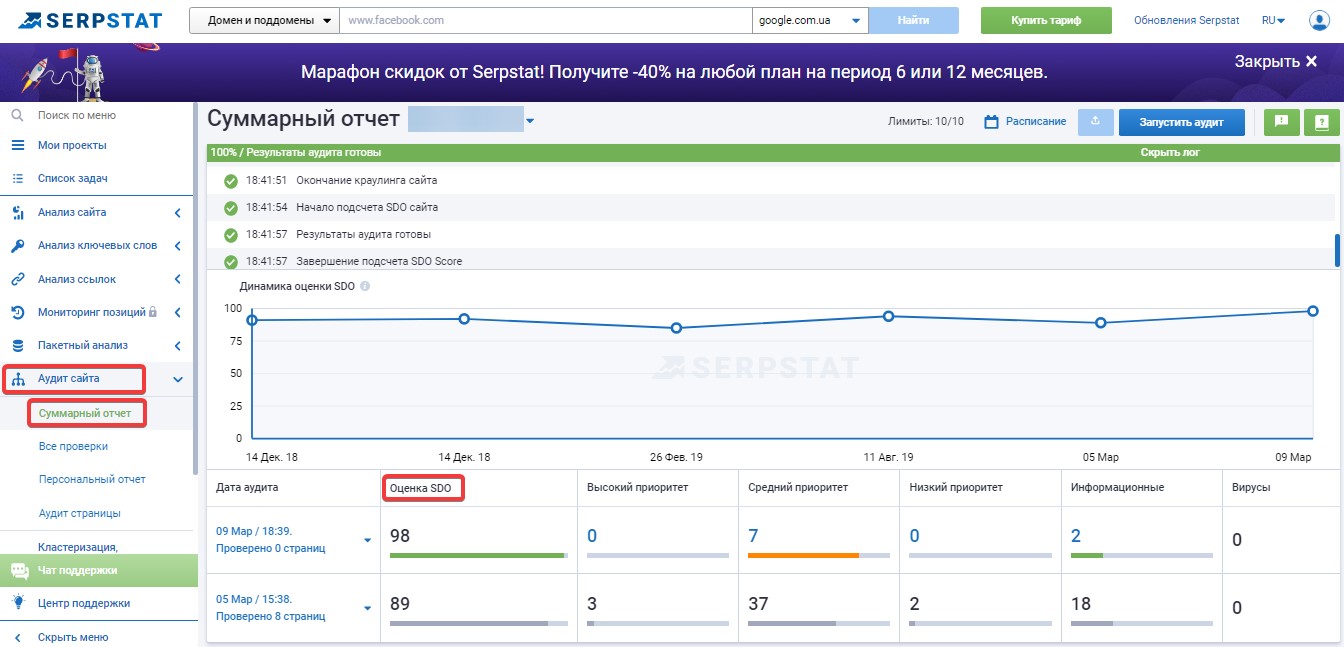Image resolution: width=1344 pixels, height=647 pixels.
Task: Click the lightbulb icon for Центр поддержки
Action: pos(17,603)
